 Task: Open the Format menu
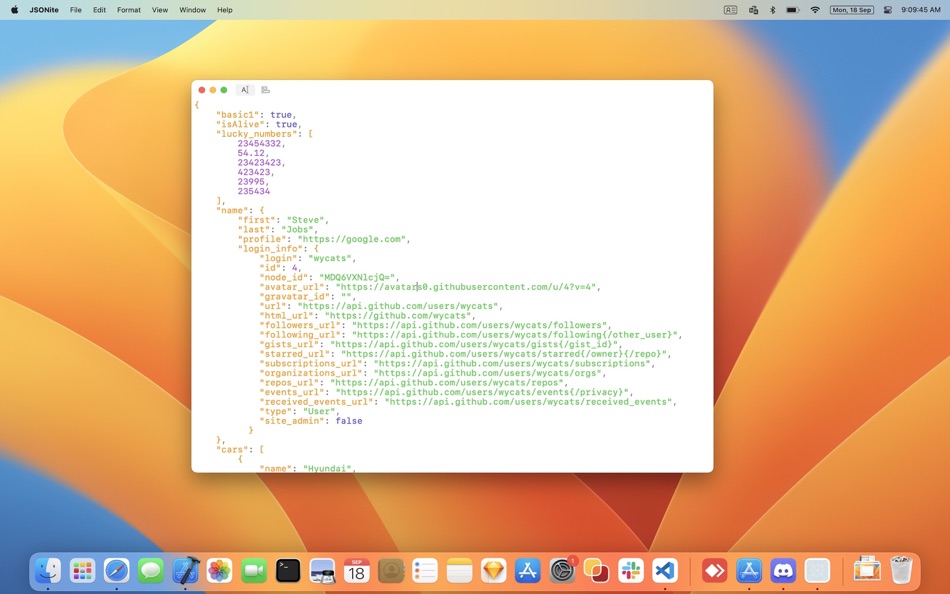[129, 10]
